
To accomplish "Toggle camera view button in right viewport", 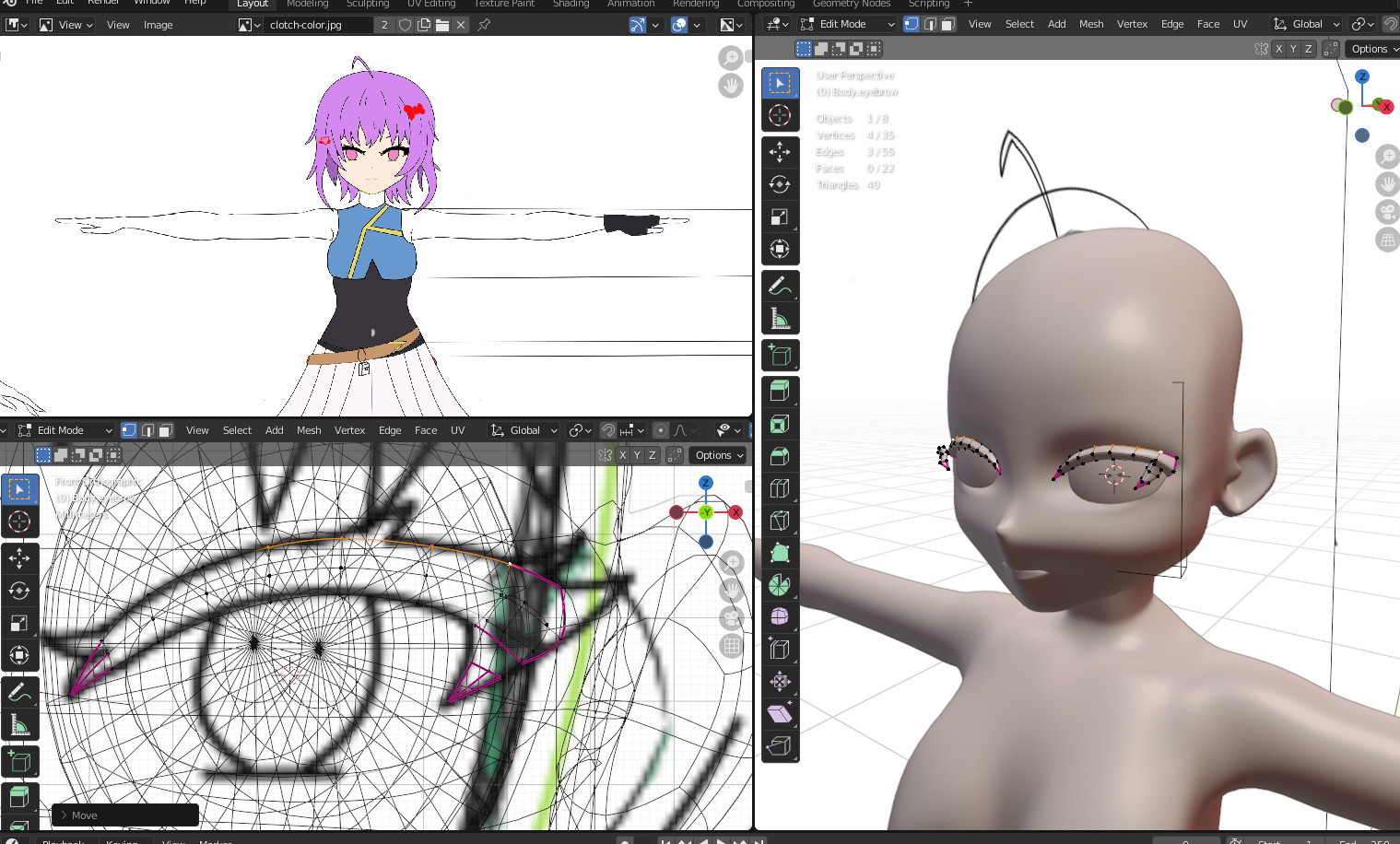I will pos(1387,212).
